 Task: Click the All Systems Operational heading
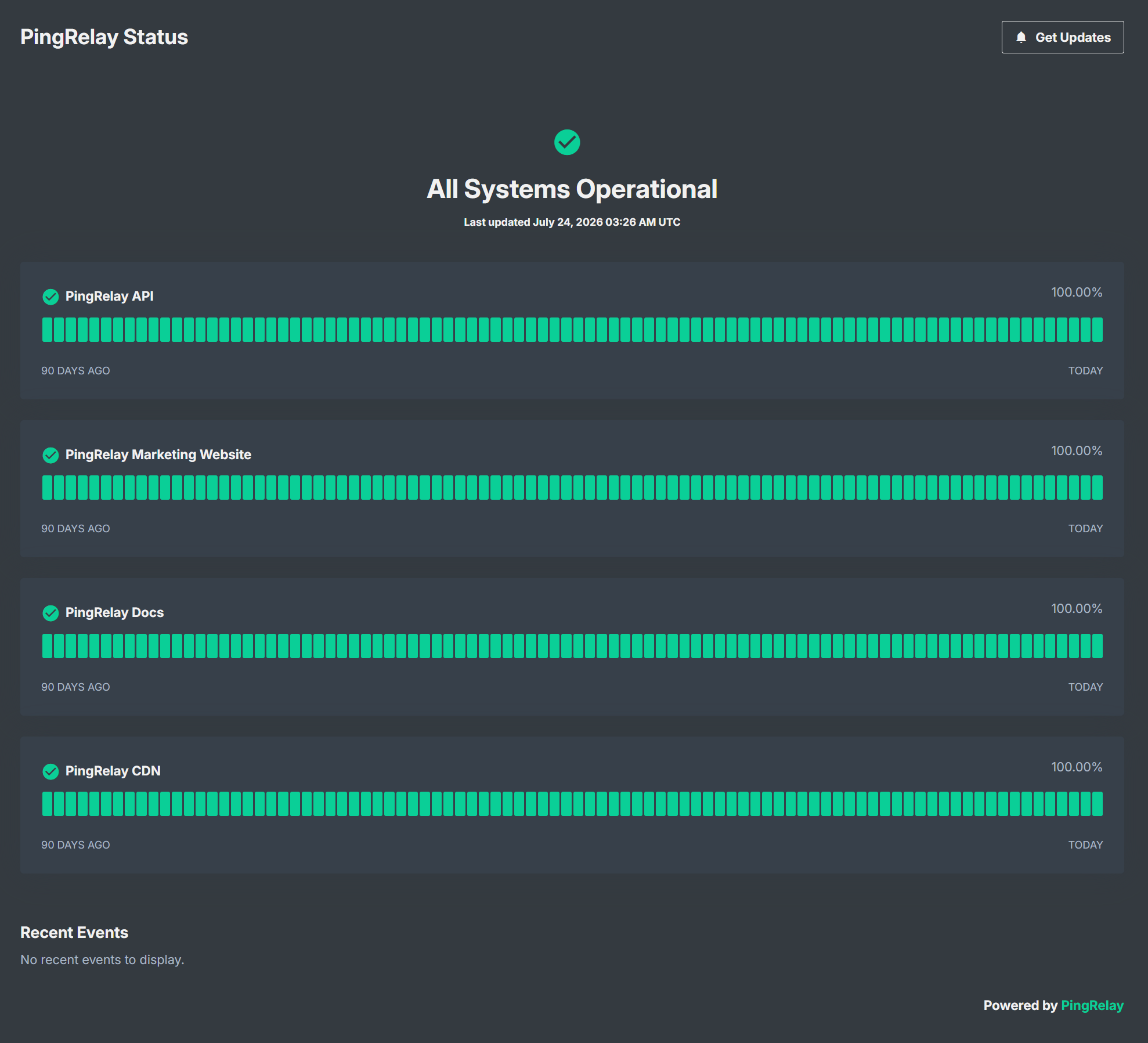[x=572, y=189]
